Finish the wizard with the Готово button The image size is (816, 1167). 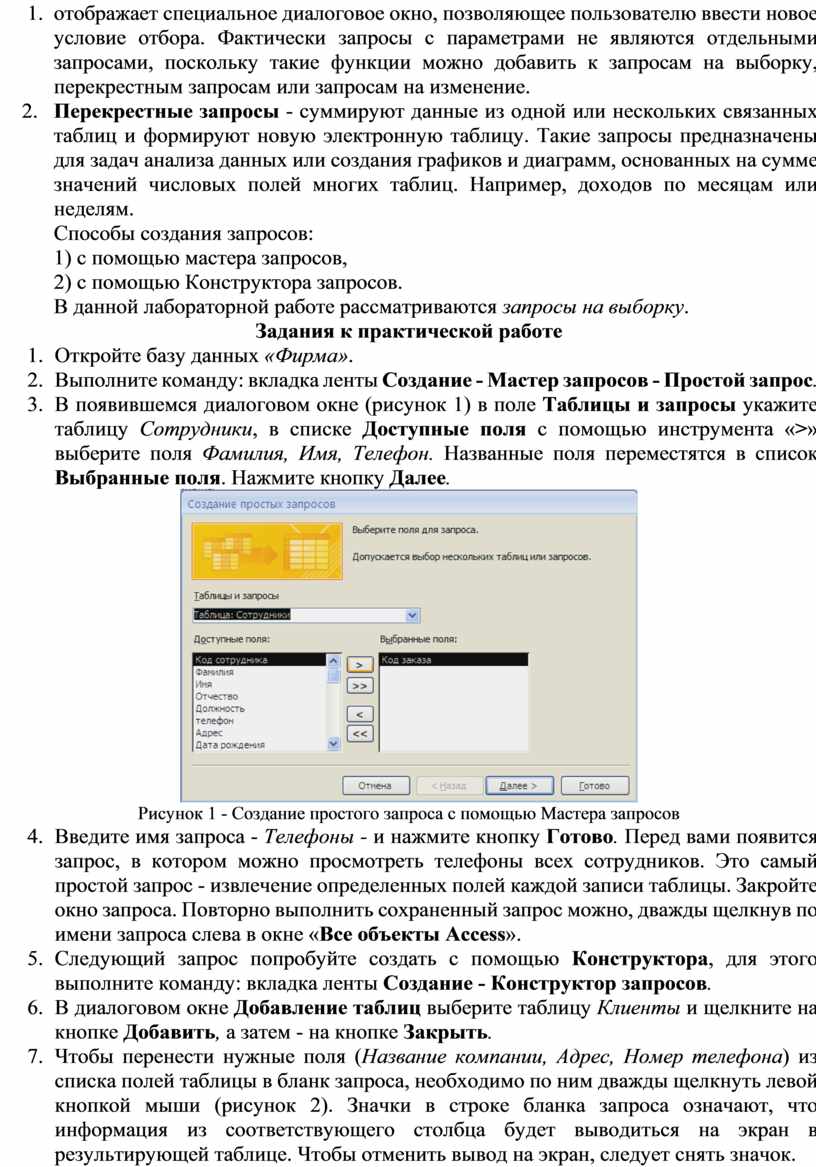pyautogui.click(x=594, y=785)
